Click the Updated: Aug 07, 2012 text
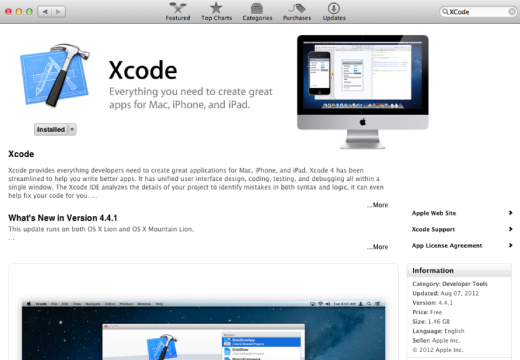Viewport: 520px width, 360px height. tap(445, 293)
